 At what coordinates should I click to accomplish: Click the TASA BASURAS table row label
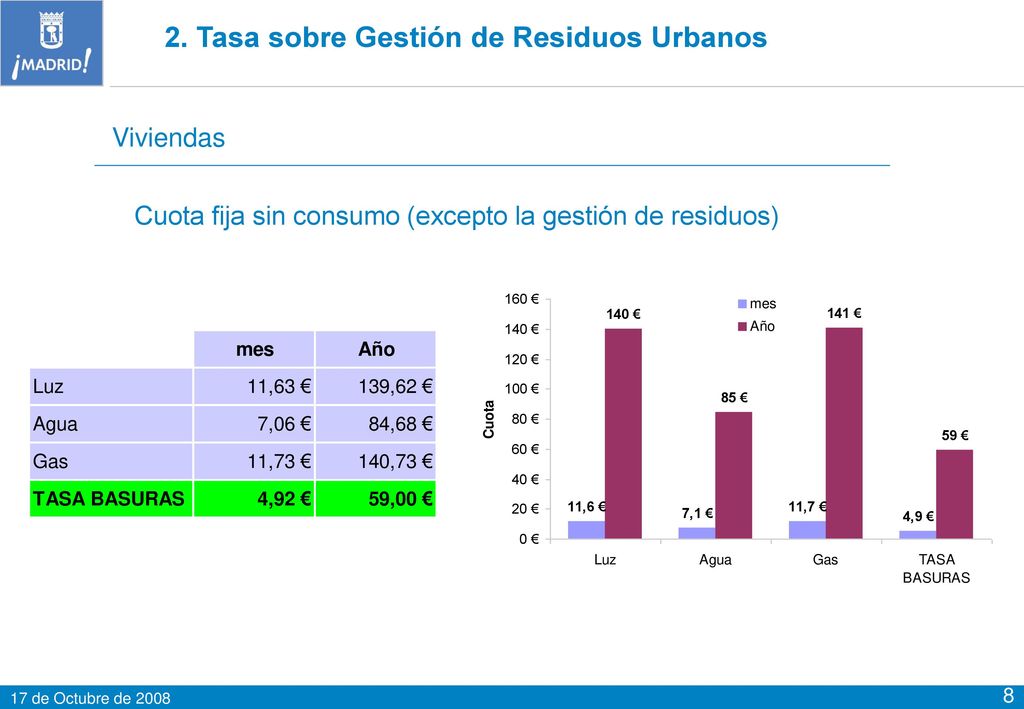111,499
